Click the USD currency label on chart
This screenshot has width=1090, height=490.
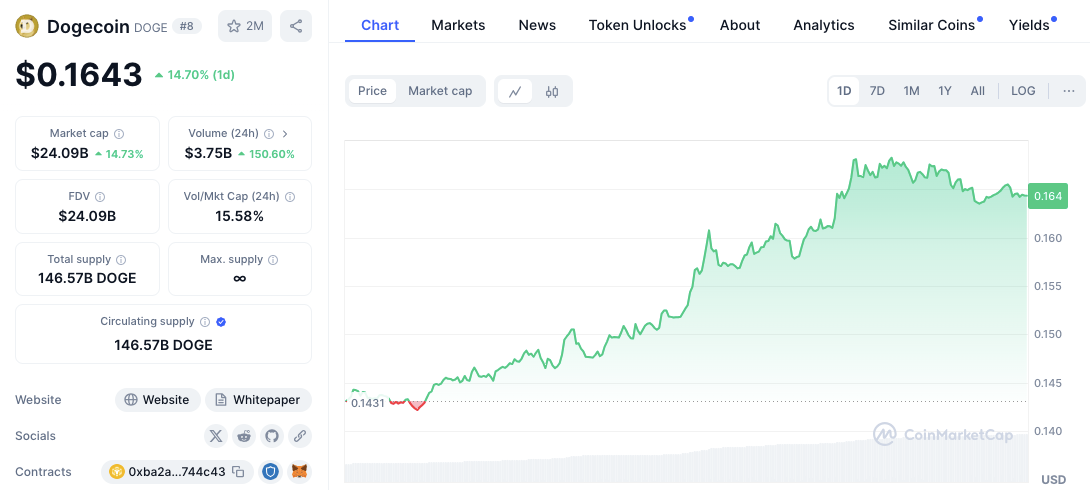point(1054,480)
